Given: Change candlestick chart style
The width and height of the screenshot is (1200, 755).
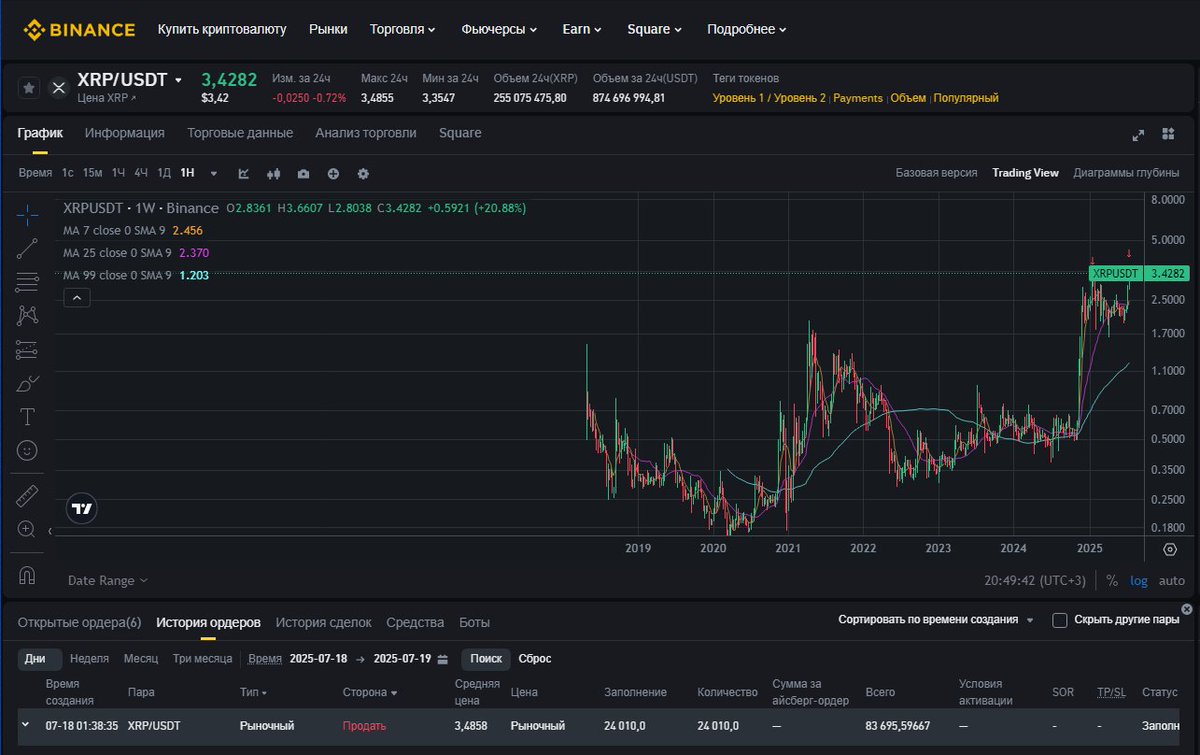Looking at the screenshot, I should [273, 173].
